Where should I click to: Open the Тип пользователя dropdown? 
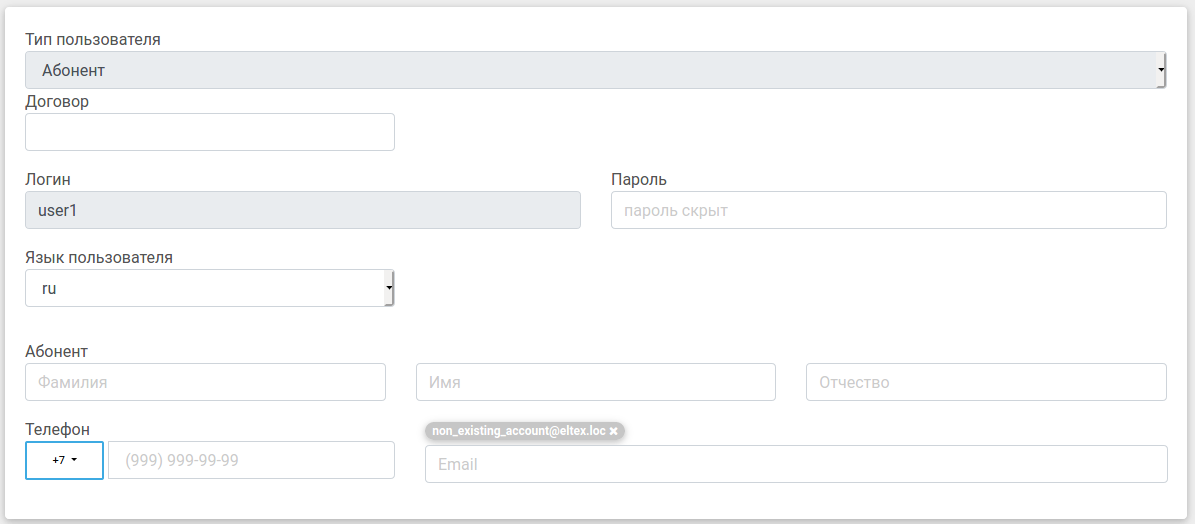tap(595, 70)
